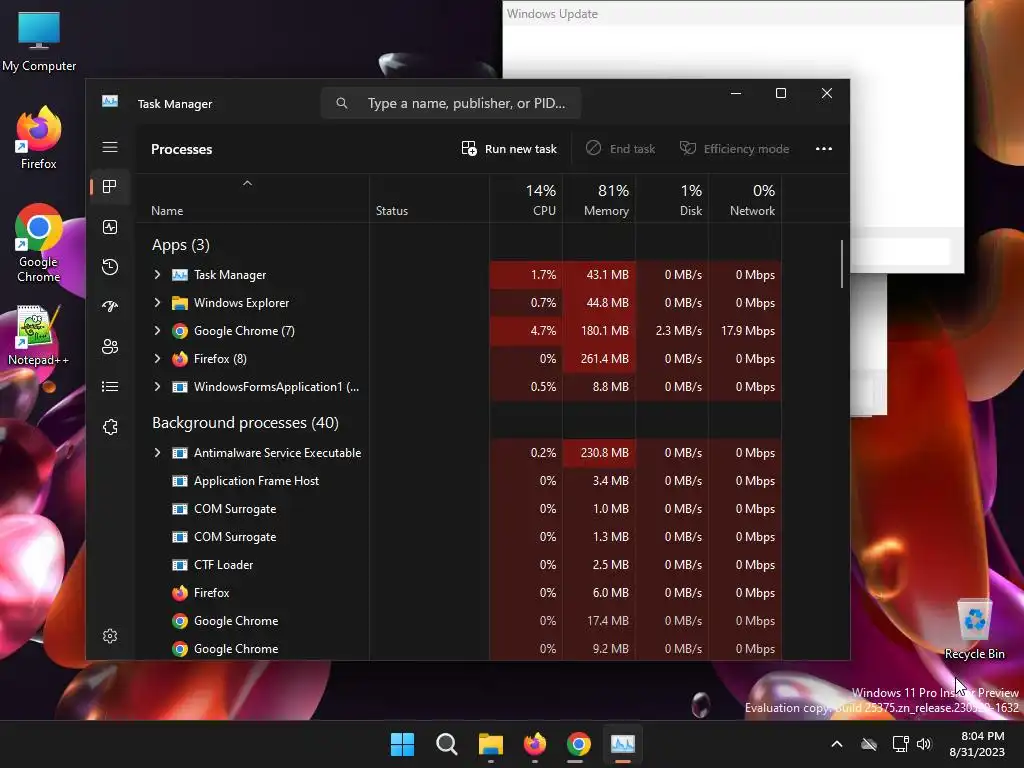
Task: Collapse sort arrow above Name column
Action: [x=247, y=184]
